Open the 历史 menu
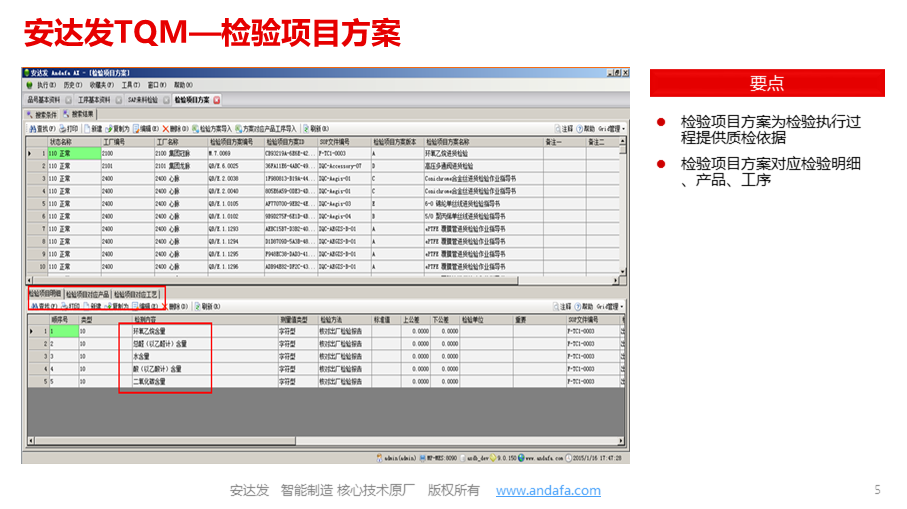The image size is (907, 509). [x=73, y=85]
